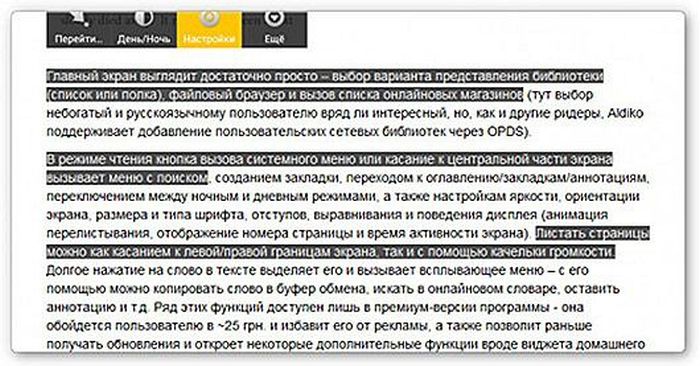The width and height of the screenshot is (700, 366).
Task: Tap the Ещё heart icon
Action: click(273, 19)
